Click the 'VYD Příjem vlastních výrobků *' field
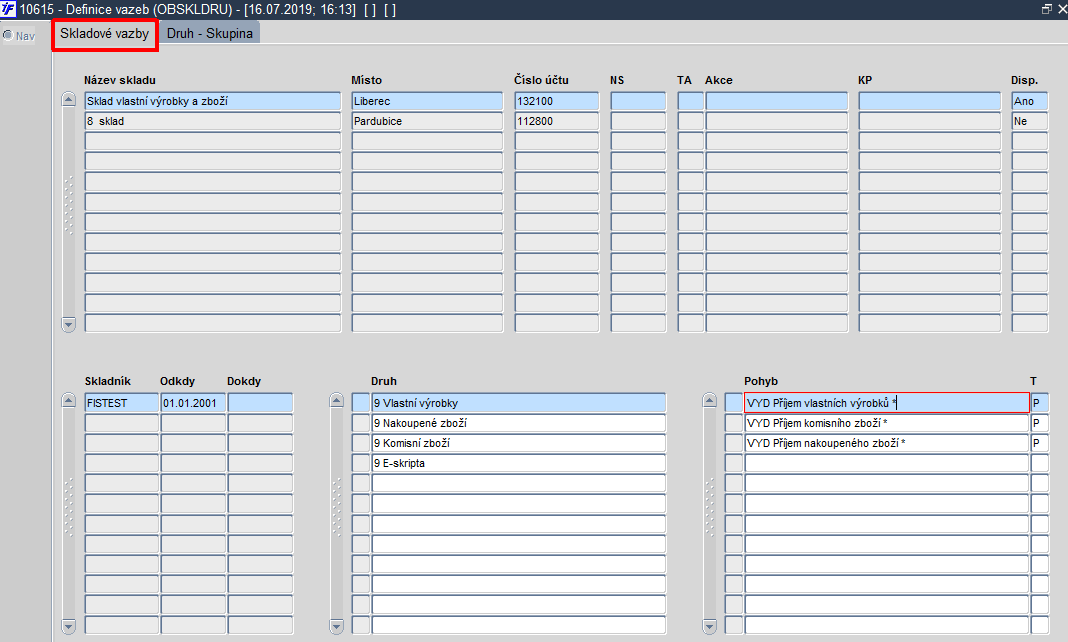Image resolution: width=1068 pixels, height=642 pixels. pyautogui.click(x=887, y=403)
